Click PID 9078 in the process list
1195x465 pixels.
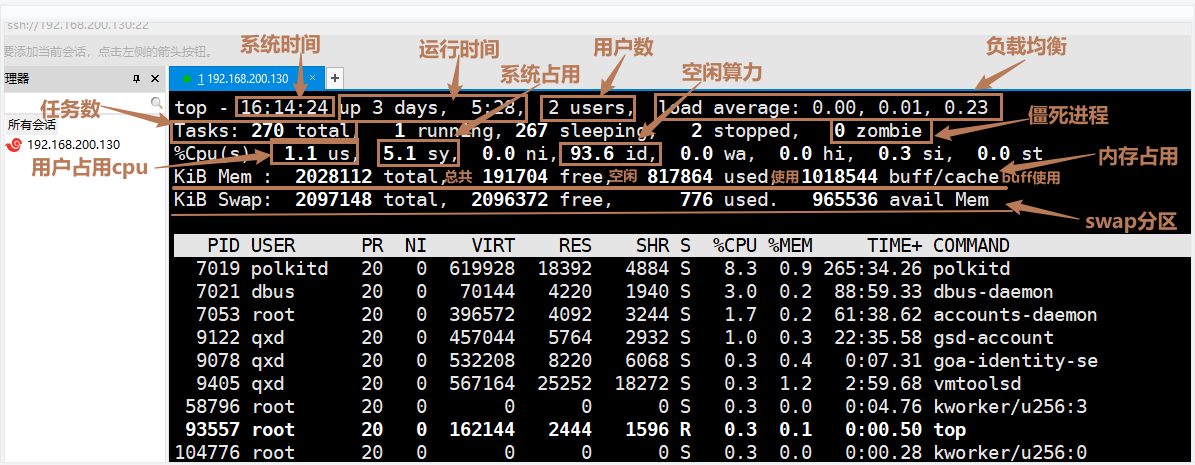click(218, 361)
